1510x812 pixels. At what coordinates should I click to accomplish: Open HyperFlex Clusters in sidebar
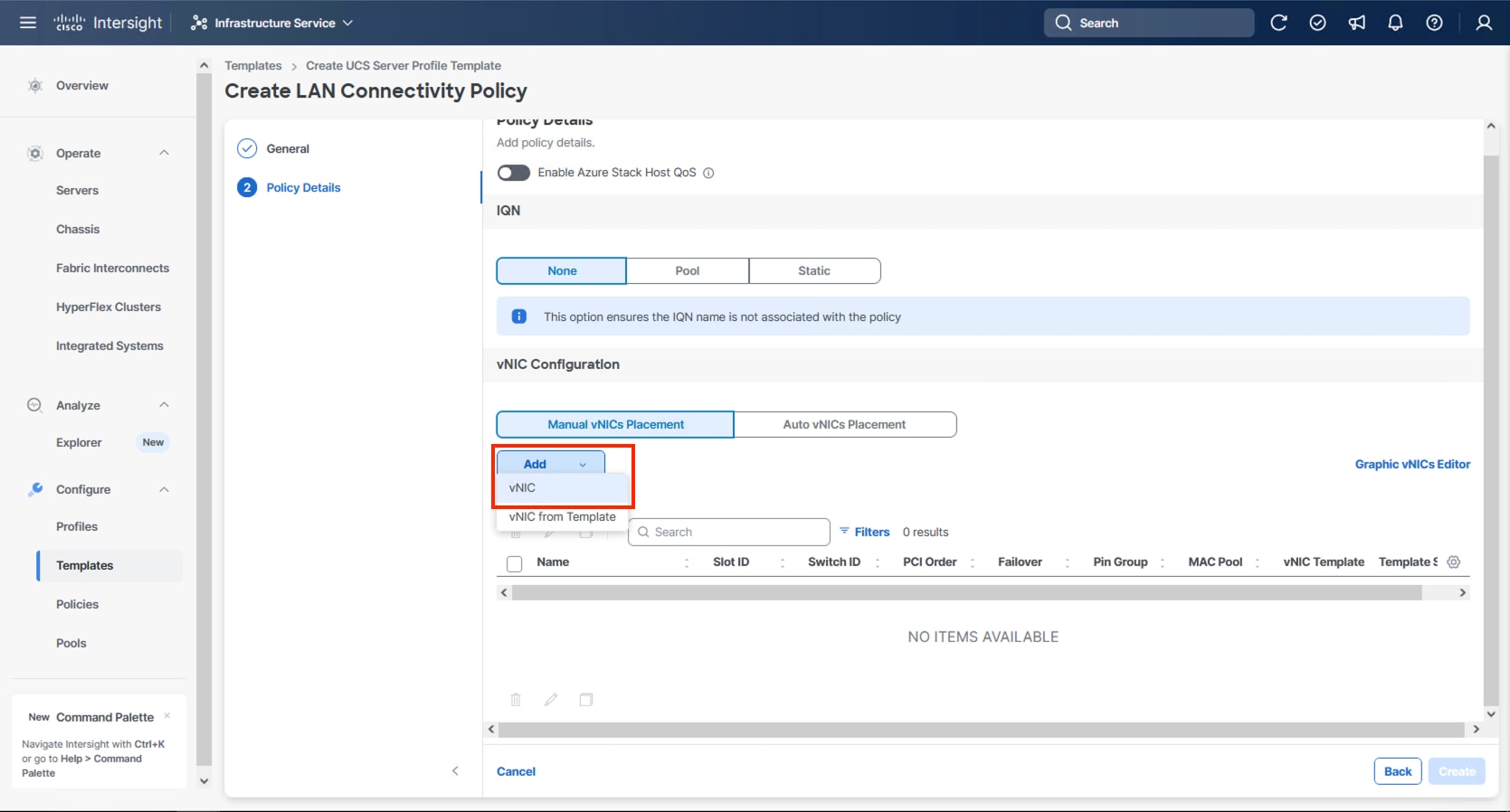pyautogui.click(x=109, y=307)
